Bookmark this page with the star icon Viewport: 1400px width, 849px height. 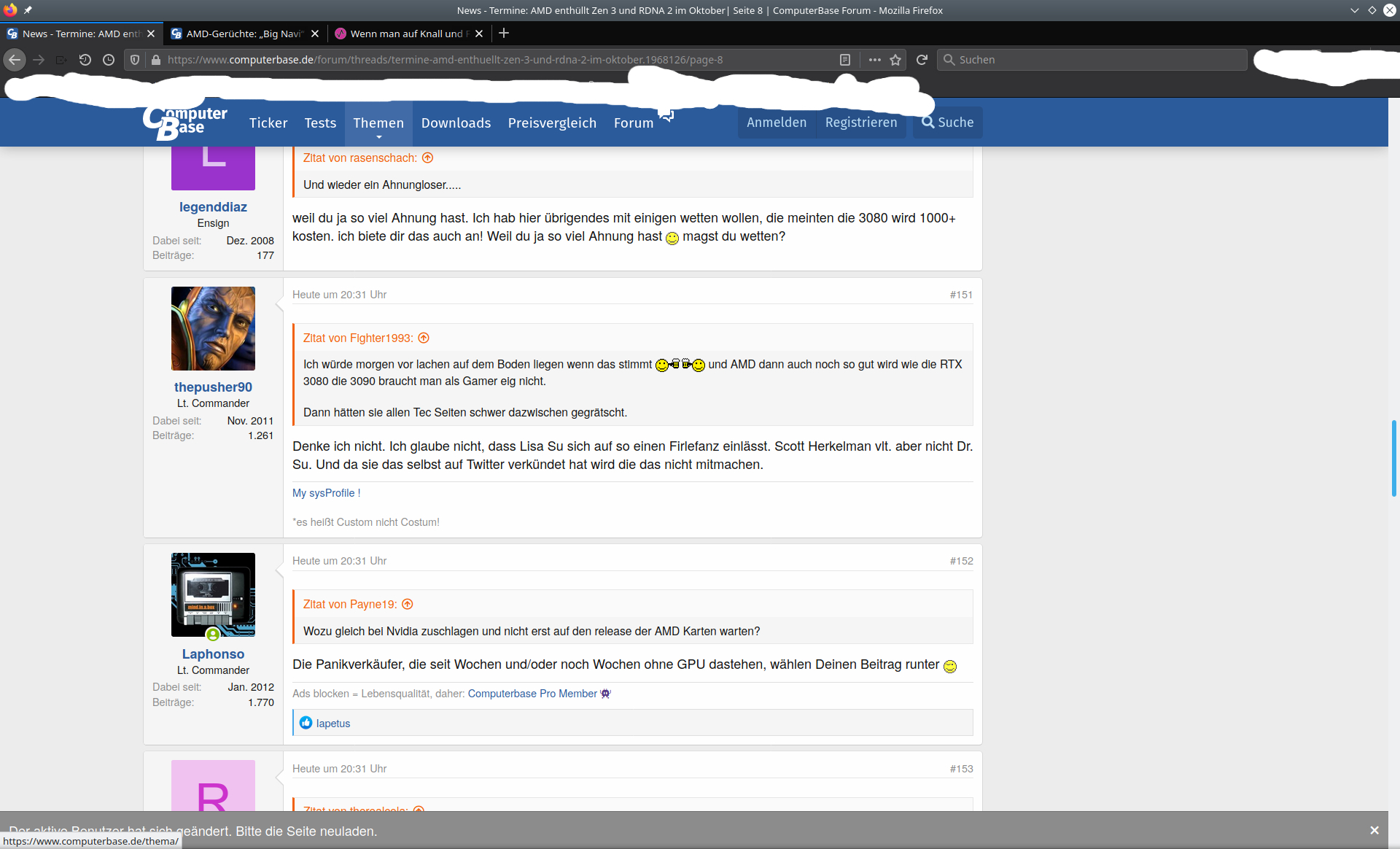895,60
